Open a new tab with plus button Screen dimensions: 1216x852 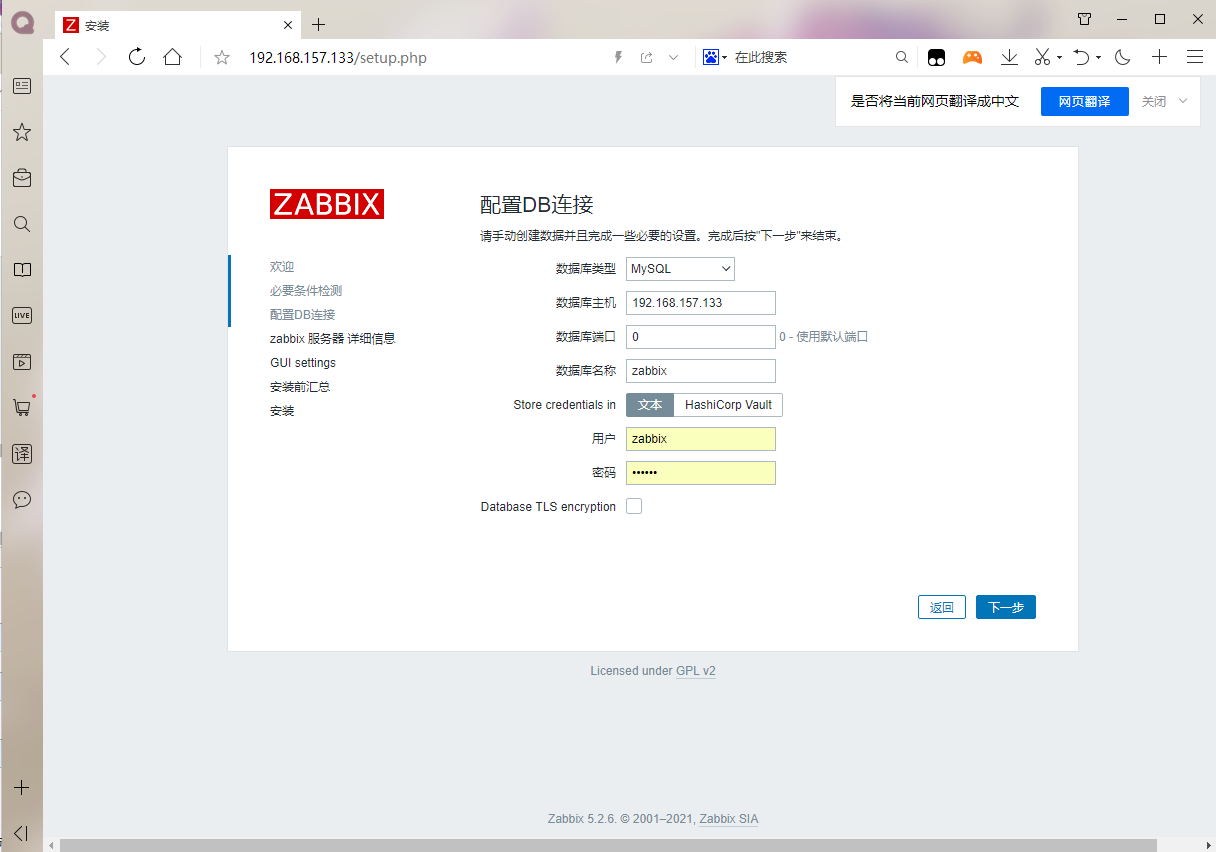pyautogui.click(x=318, y=25)
